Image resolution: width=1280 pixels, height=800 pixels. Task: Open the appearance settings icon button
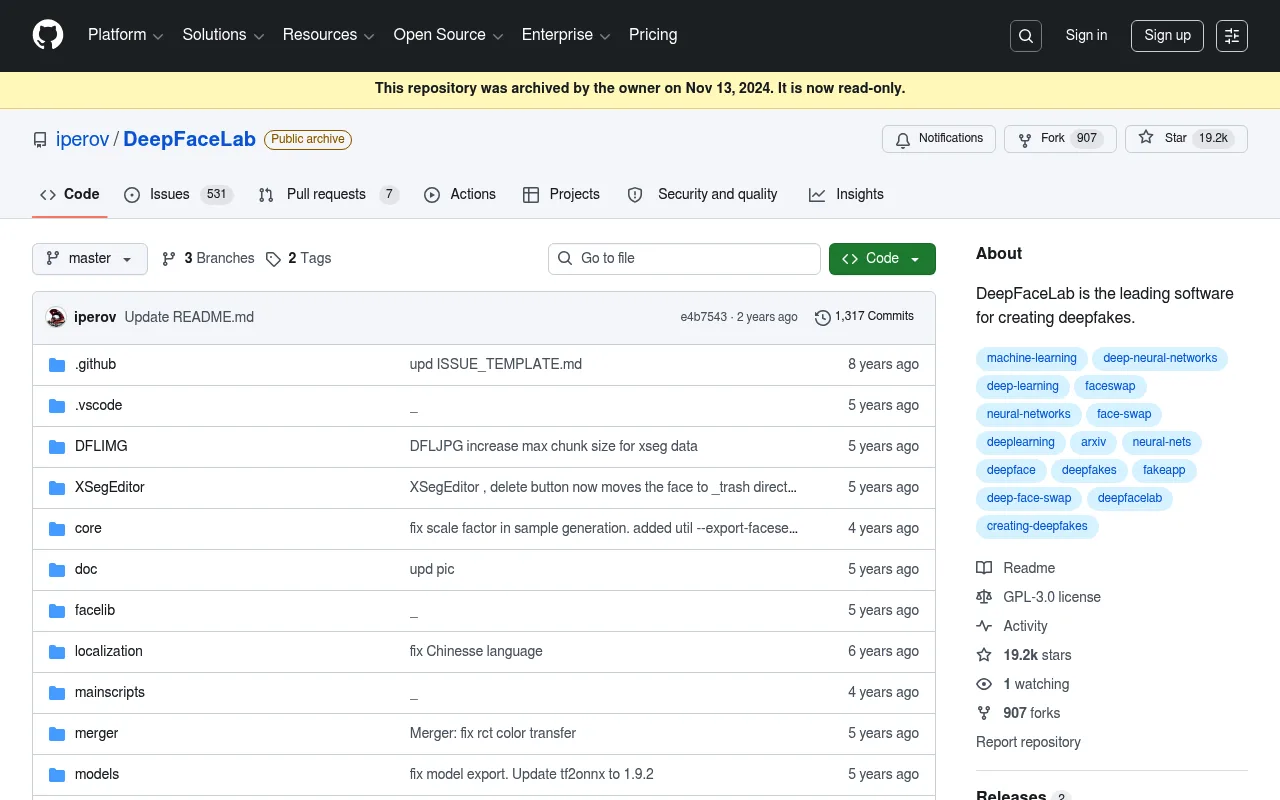[1232, 36]
